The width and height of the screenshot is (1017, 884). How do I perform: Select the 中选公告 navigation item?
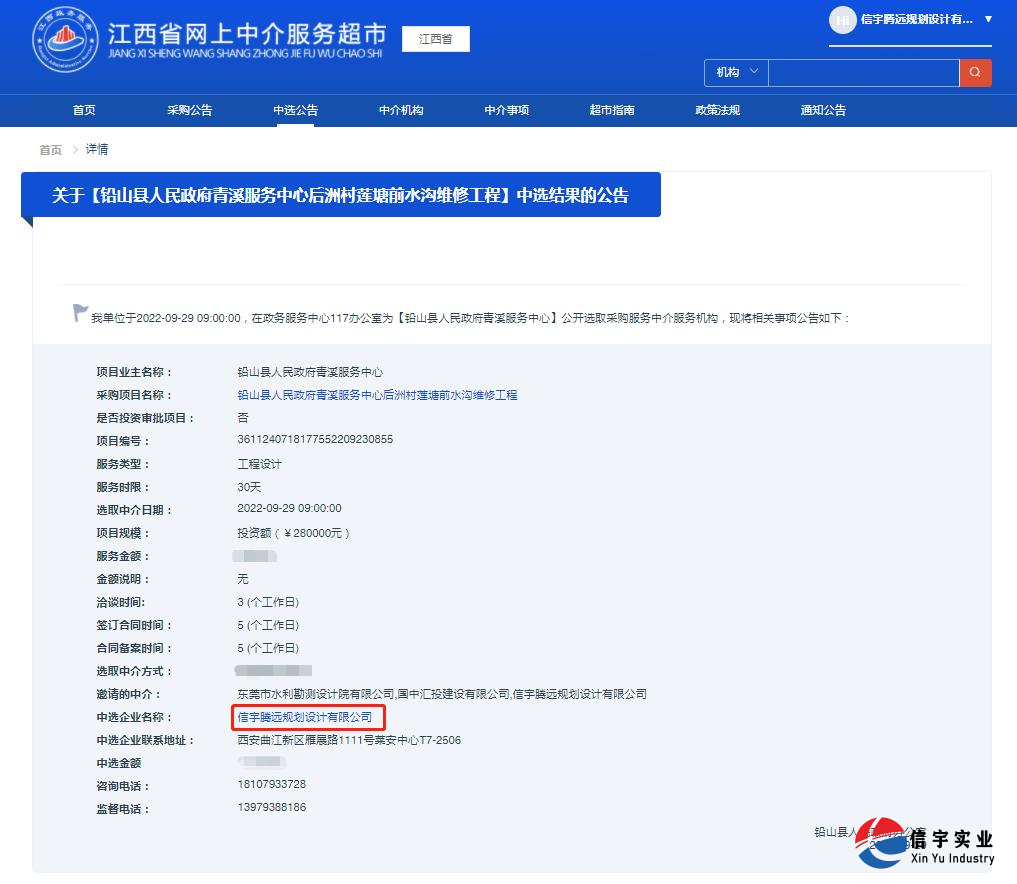click(x=295, y=110)
